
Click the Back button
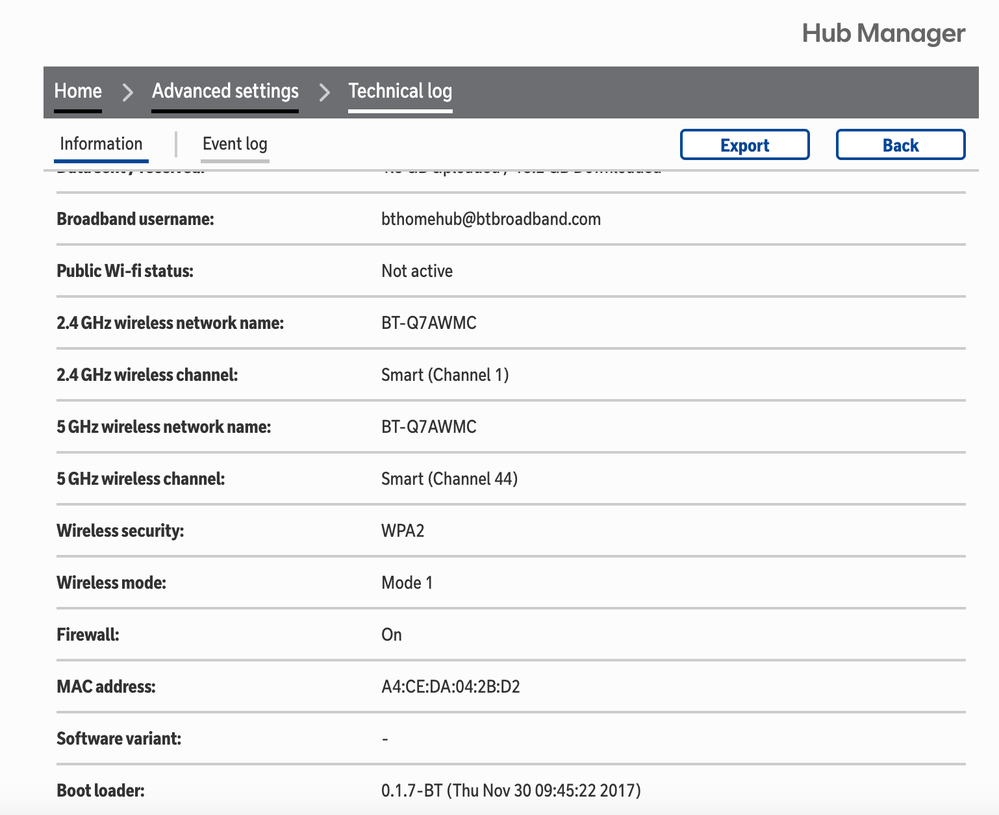click(900, 144)
